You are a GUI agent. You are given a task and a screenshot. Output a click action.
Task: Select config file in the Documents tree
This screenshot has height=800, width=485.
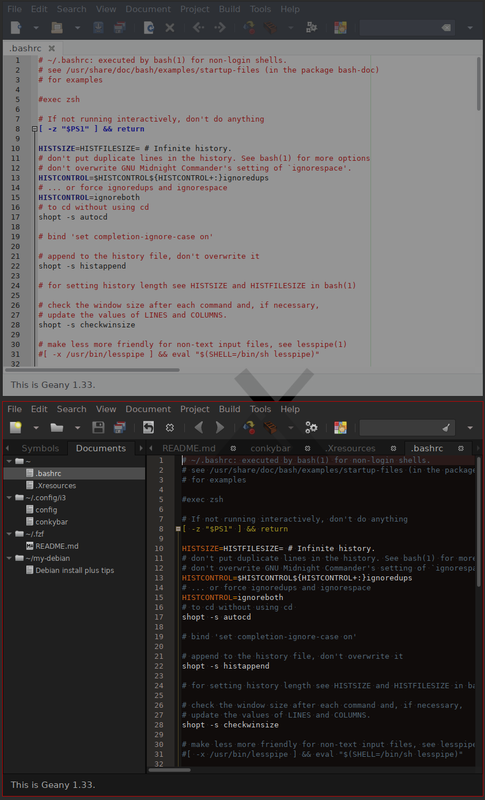46,510
